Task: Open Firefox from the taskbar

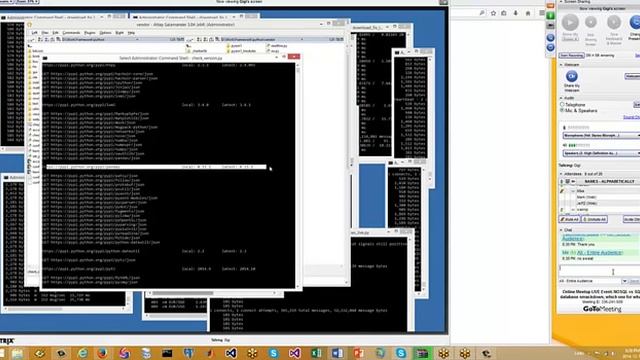Action: pyautogui.click(x=102, y=353)
